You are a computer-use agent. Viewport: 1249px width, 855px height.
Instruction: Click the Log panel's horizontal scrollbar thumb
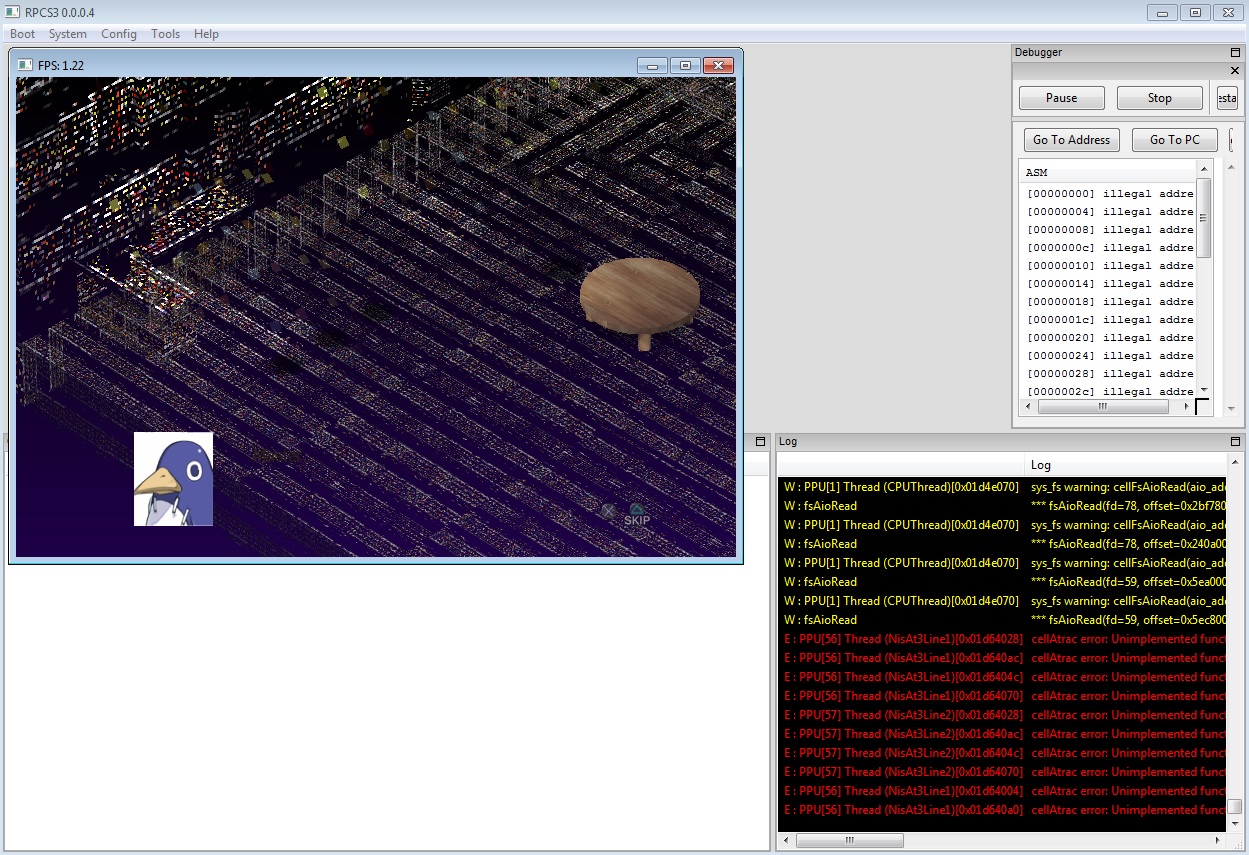[849, 840]
